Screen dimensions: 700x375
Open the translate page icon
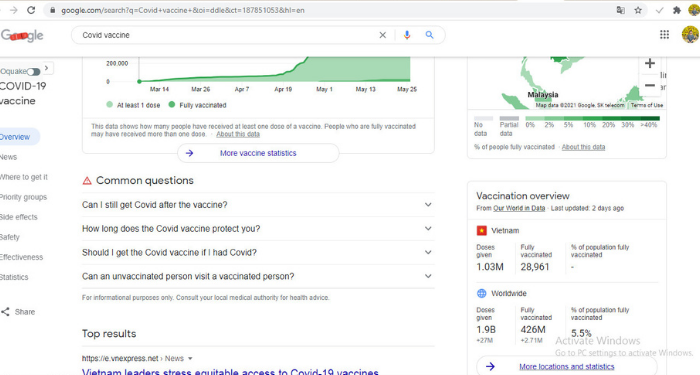point(621,10)
